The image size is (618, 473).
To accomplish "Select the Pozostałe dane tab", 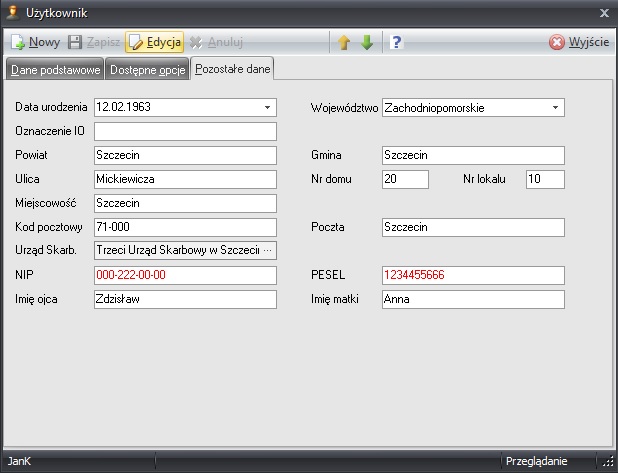I will pos(233,69).
